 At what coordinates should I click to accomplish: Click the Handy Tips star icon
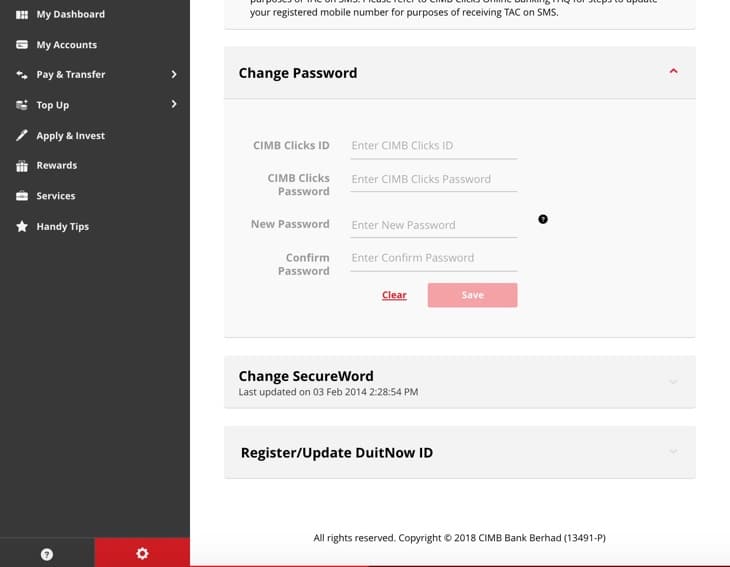[x=22, y=226]
